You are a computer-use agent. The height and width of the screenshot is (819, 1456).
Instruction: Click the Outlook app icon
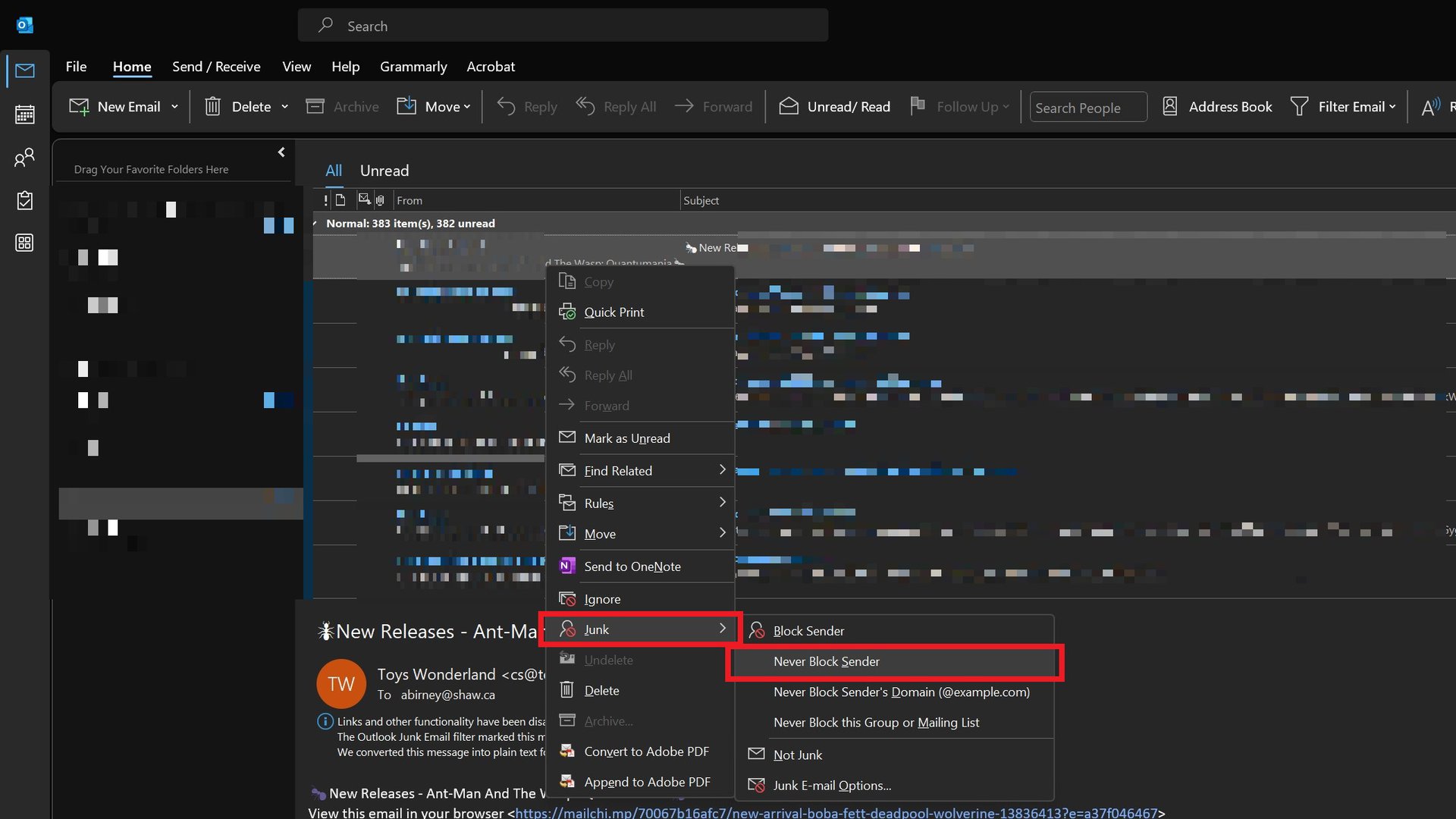(24, 25)
